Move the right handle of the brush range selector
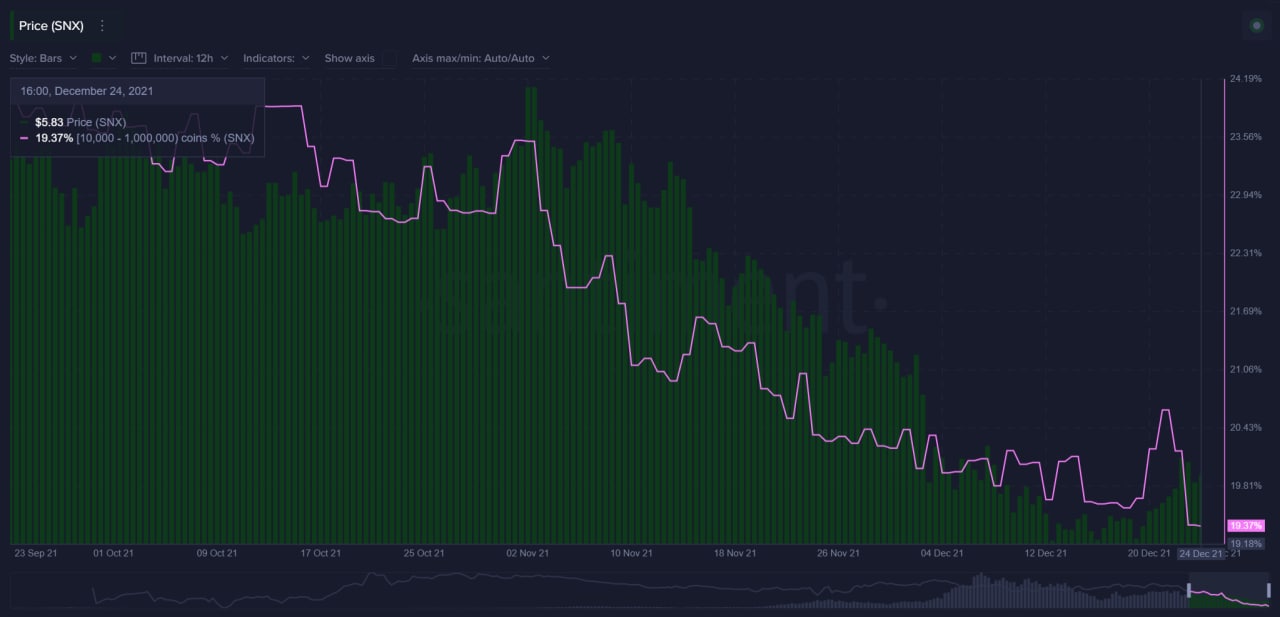The height and width of the screenshot is (617, 1280). [x=1269, y=590]
